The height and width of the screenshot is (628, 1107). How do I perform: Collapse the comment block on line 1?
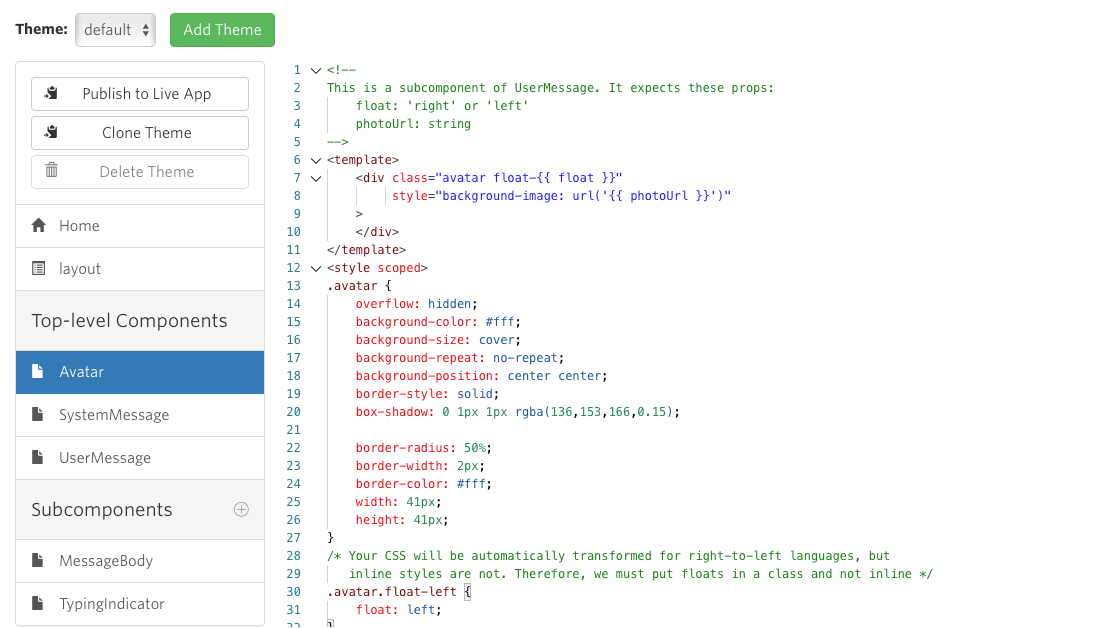pyautogui.click(x=316, y=70)
